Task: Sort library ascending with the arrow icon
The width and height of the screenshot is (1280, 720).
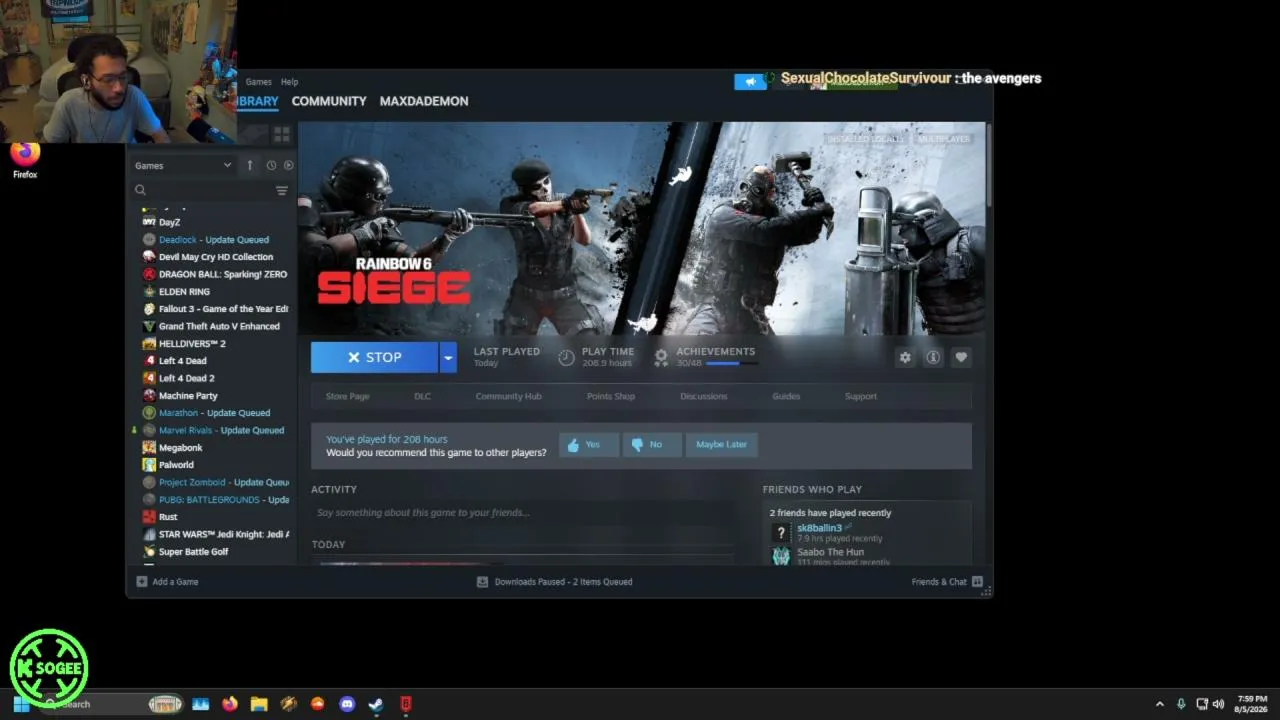Action: point(250,165)
